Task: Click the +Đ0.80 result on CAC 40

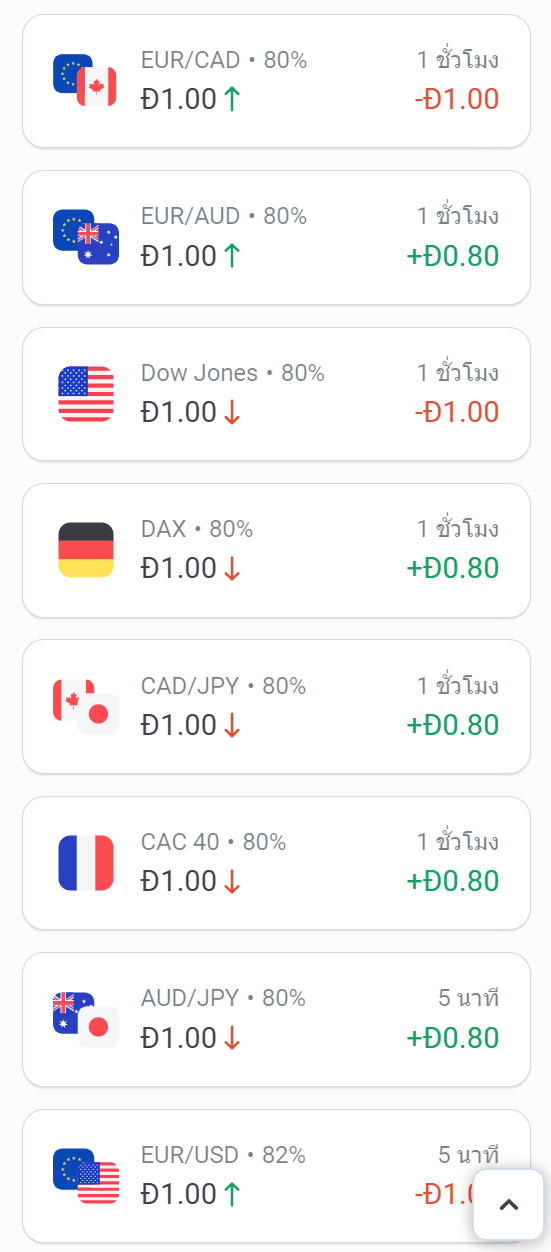Action: [452, 881]
